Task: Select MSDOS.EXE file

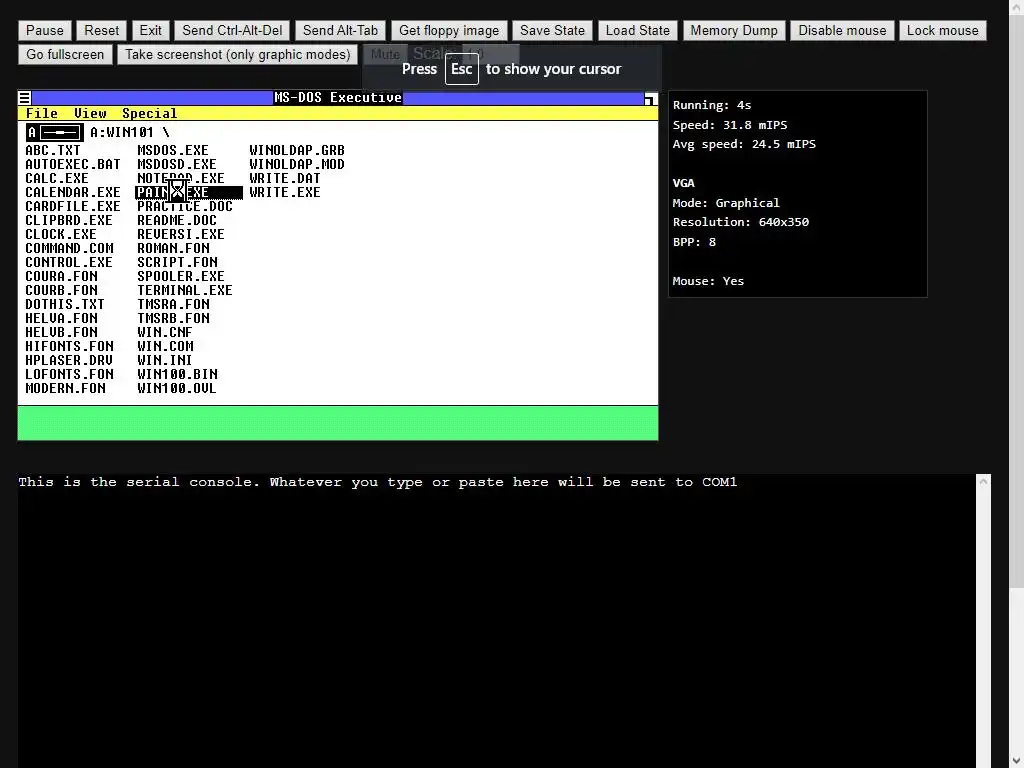Action: click(x=173, y=150)
